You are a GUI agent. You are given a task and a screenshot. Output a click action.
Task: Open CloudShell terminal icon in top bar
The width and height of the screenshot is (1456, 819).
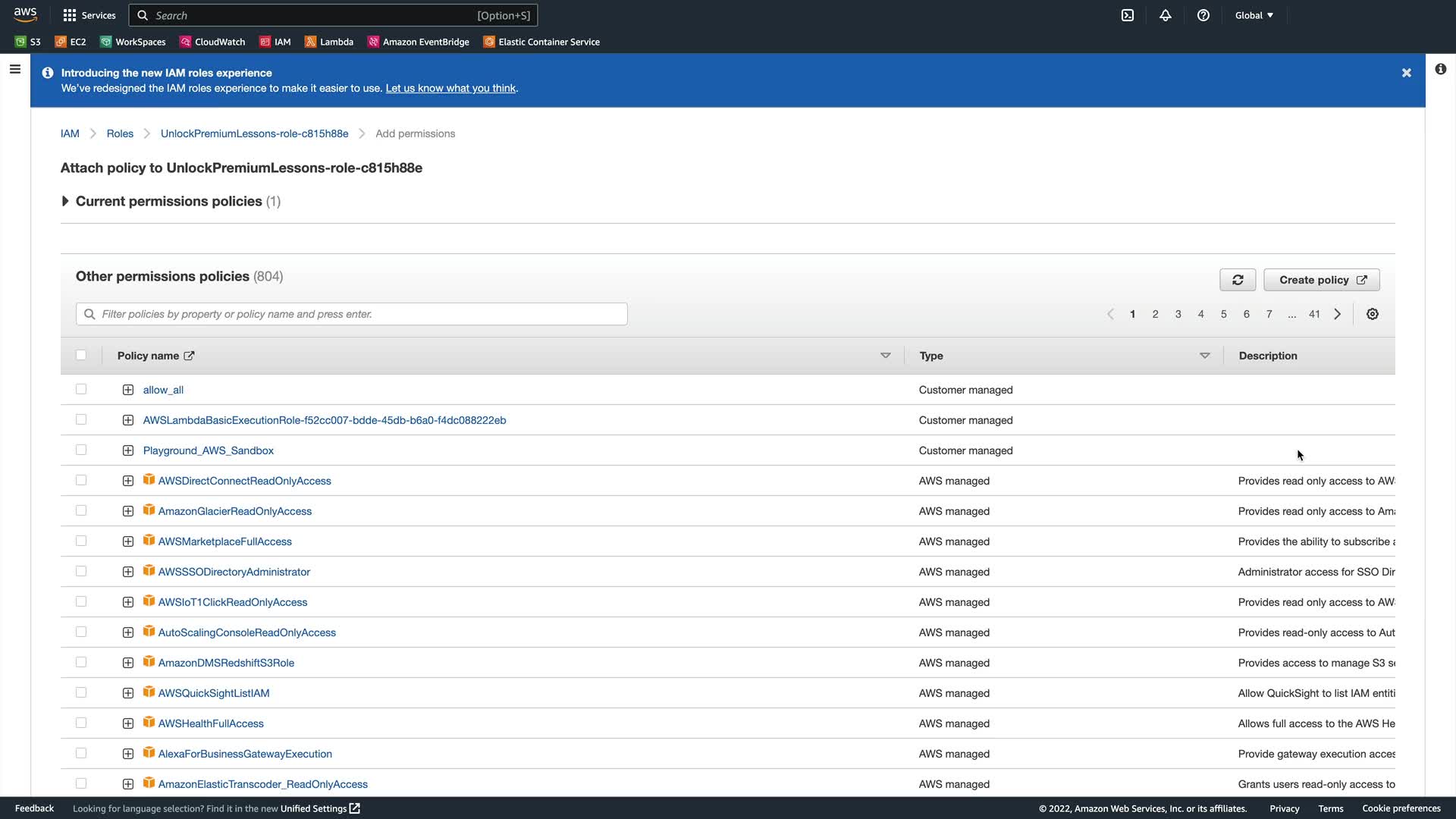1128,15
